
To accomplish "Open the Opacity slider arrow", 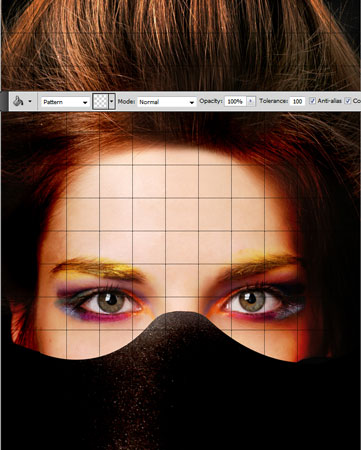I will [251, 101].
